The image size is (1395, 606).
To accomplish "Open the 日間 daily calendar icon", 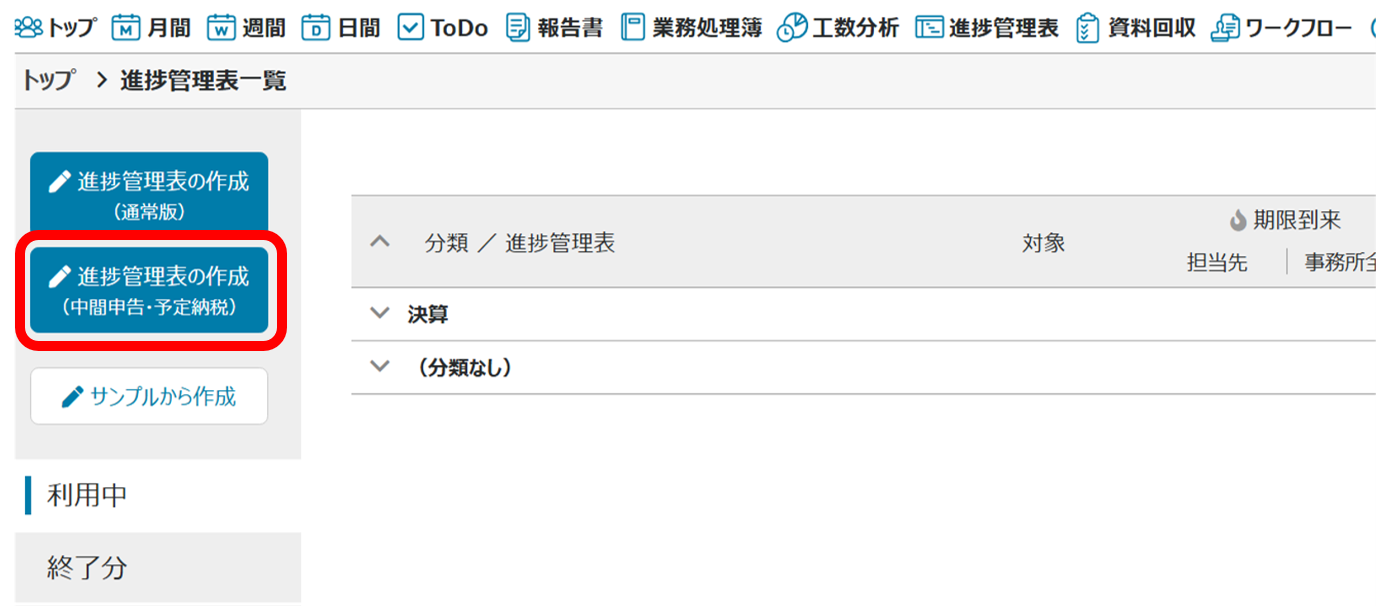I will coord(315,28).
